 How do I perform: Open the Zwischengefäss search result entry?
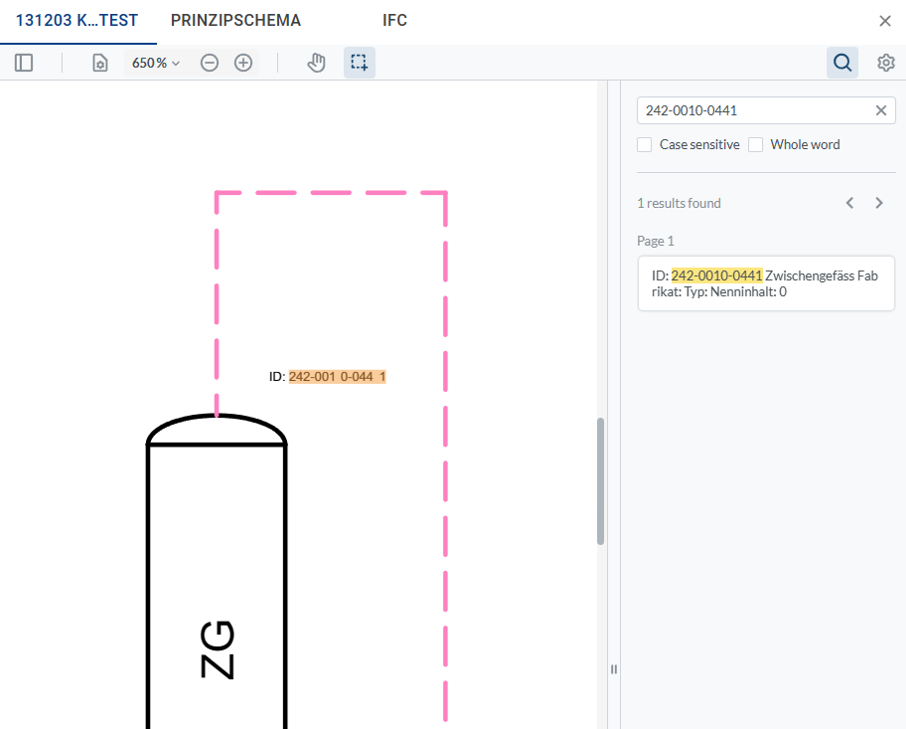pyautogui.click(x=765, y=284)
